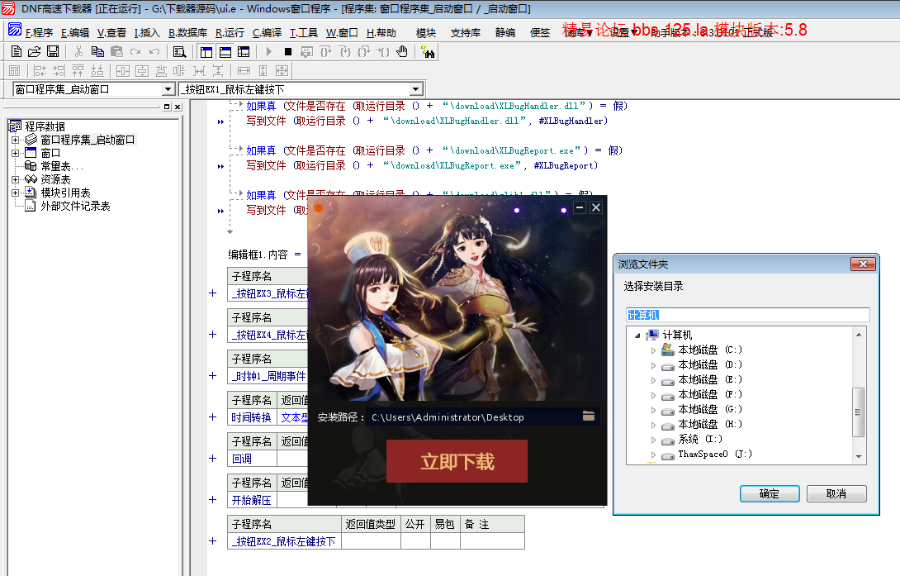Toggle the bottom status panel layout icon
Image resolution: width=900 pixels, height=576 pixels.
(x=225, y=52)
